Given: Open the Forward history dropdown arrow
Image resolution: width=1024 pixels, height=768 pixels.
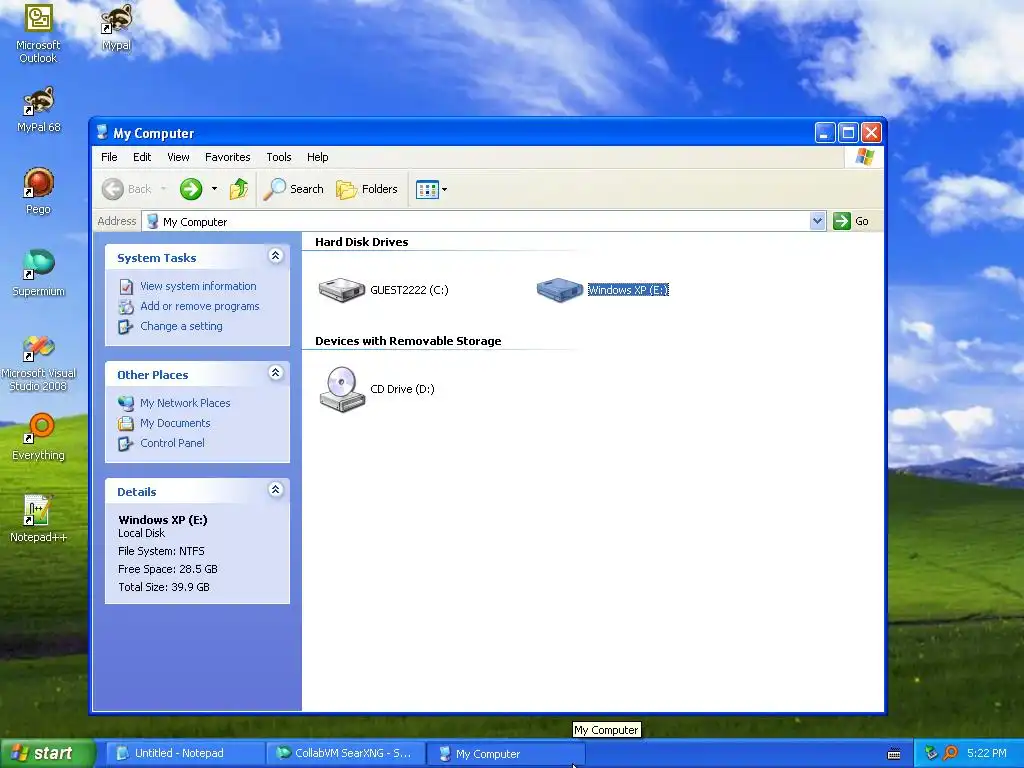Looking at the screenshot, I should [x=214, y=189].
